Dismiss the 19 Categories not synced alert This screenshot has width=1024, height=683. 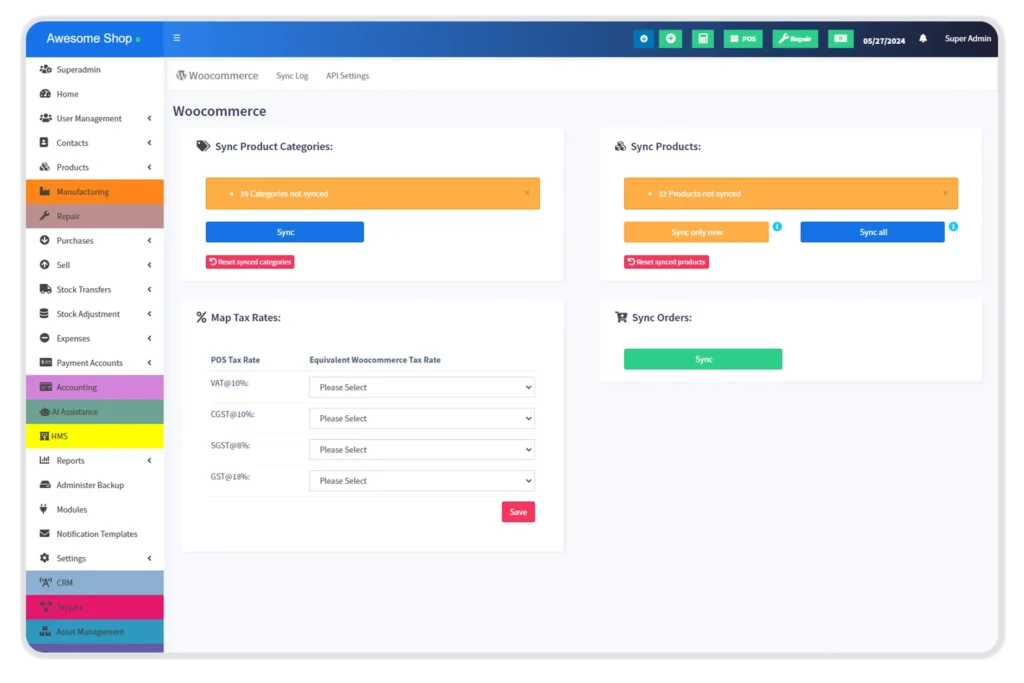pos(527,193)
